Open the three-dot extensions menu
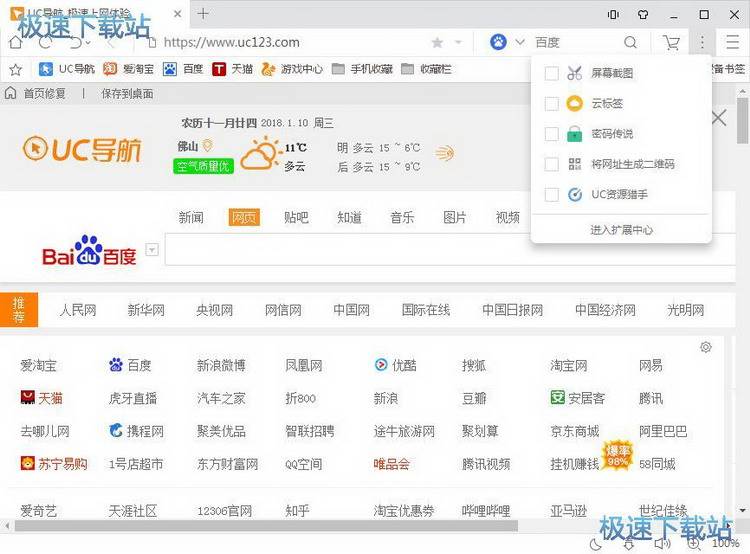Screen dimensions: 750x554 click(x=702, y=42)
